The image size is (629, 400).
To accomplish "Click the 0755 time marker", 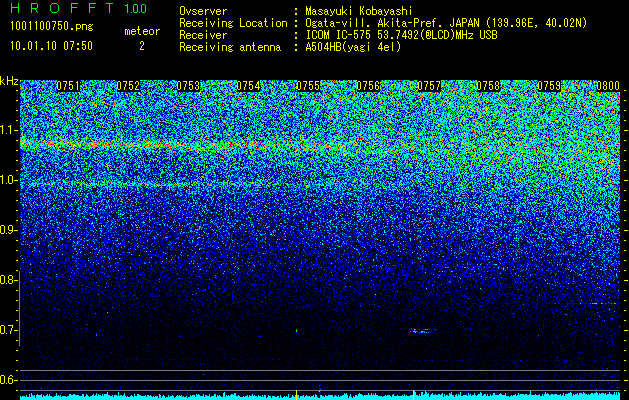I will [x=308, y=86].
